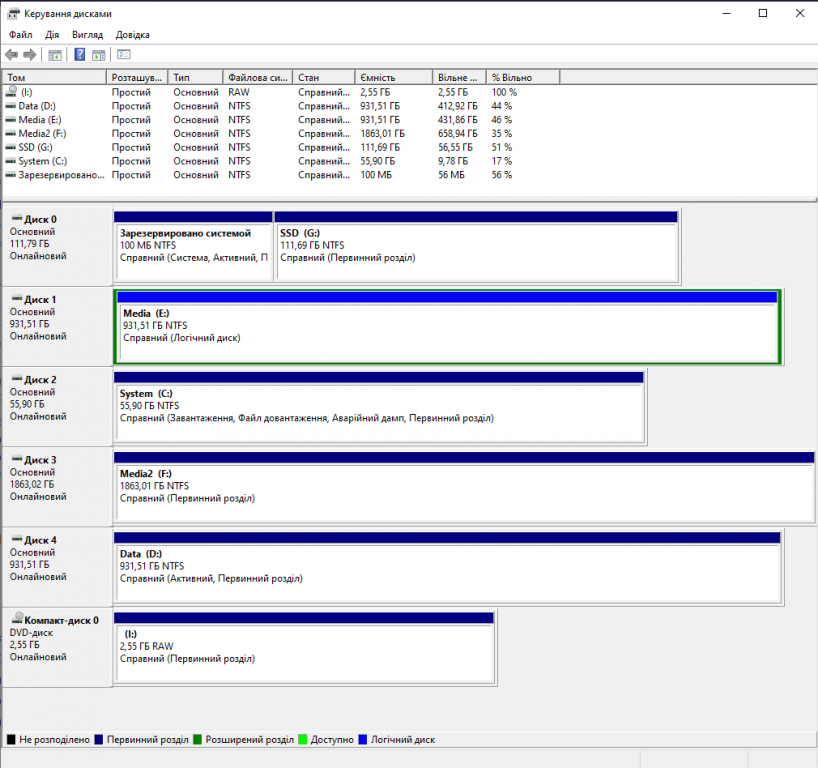
Task: Sort by the Ємність column header
Action: coord(394,77)
